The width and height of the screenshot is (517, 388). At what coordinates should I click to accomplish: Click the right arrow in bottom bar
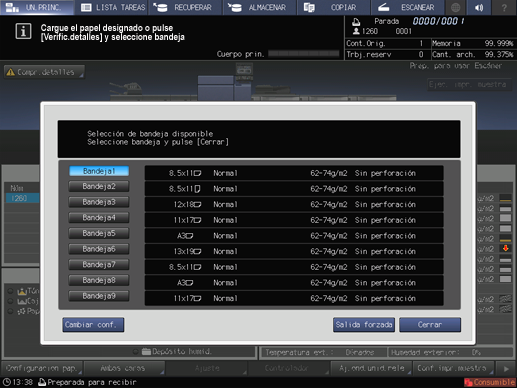point(506,369)
